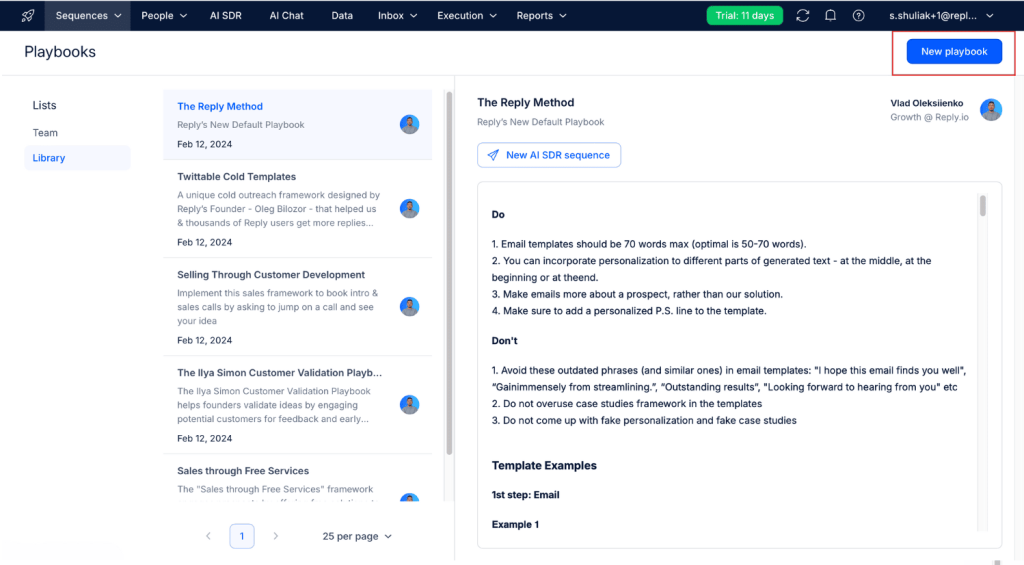Image resolution: width=1024 pixels, height=565 pixels.
Task: Click avatar on Twittable Cold Templates item
Action: 409,208
